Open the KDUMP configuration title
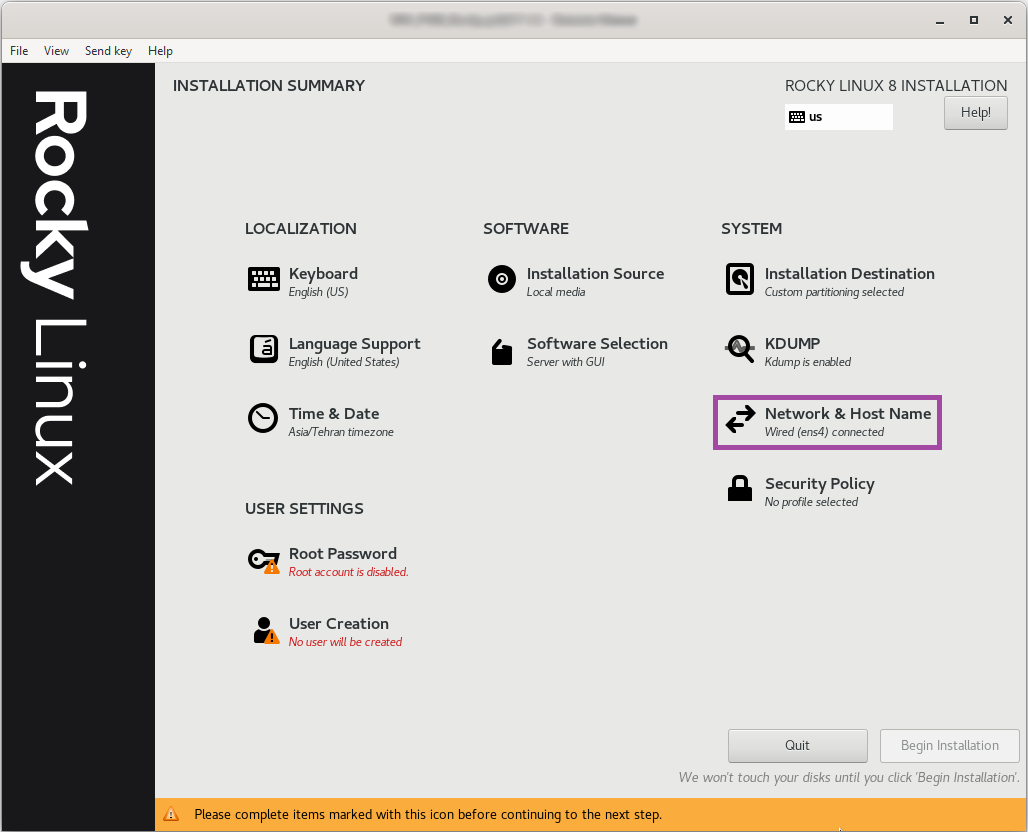Viewport: 1028px width, 832px height. [x=792, y=344]
